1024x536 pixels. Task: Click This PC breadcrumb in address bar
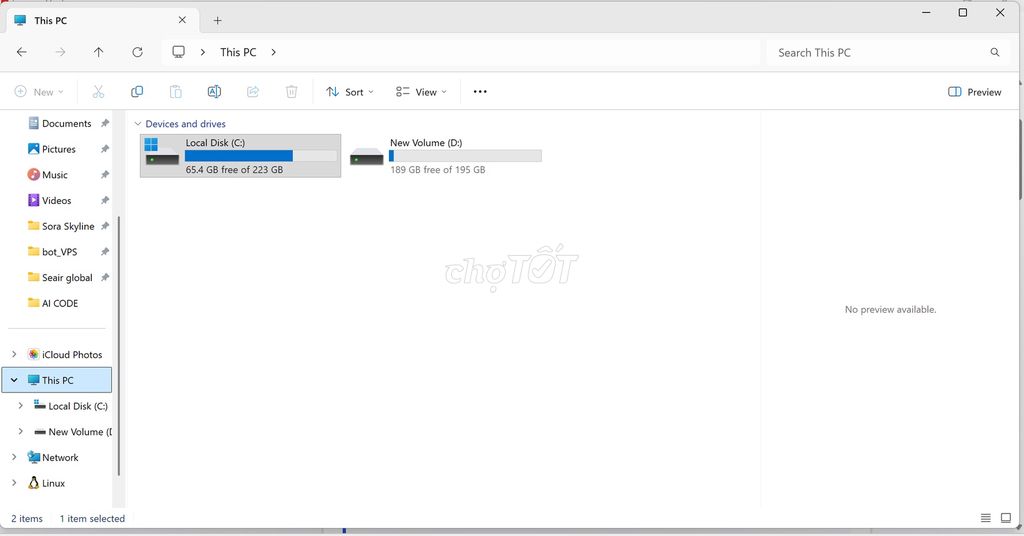[238, 52]
